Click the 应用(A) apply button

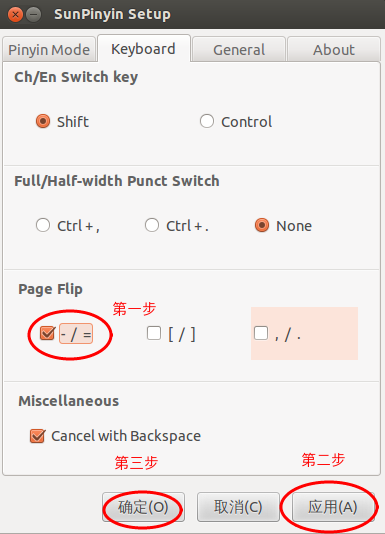(333, 507)
